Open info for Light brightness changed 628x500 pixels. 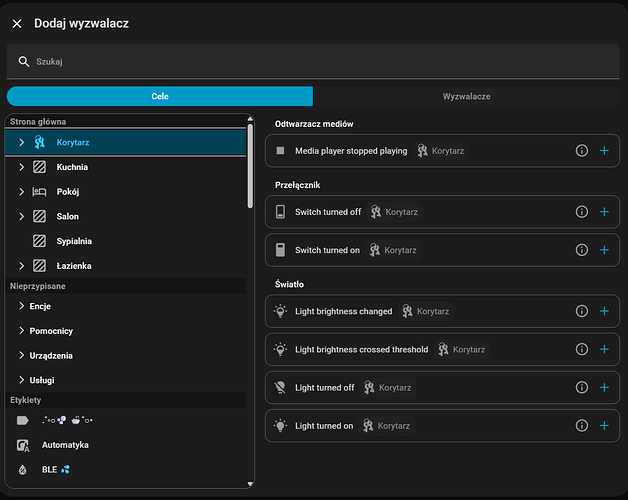[x=581, y=311]
